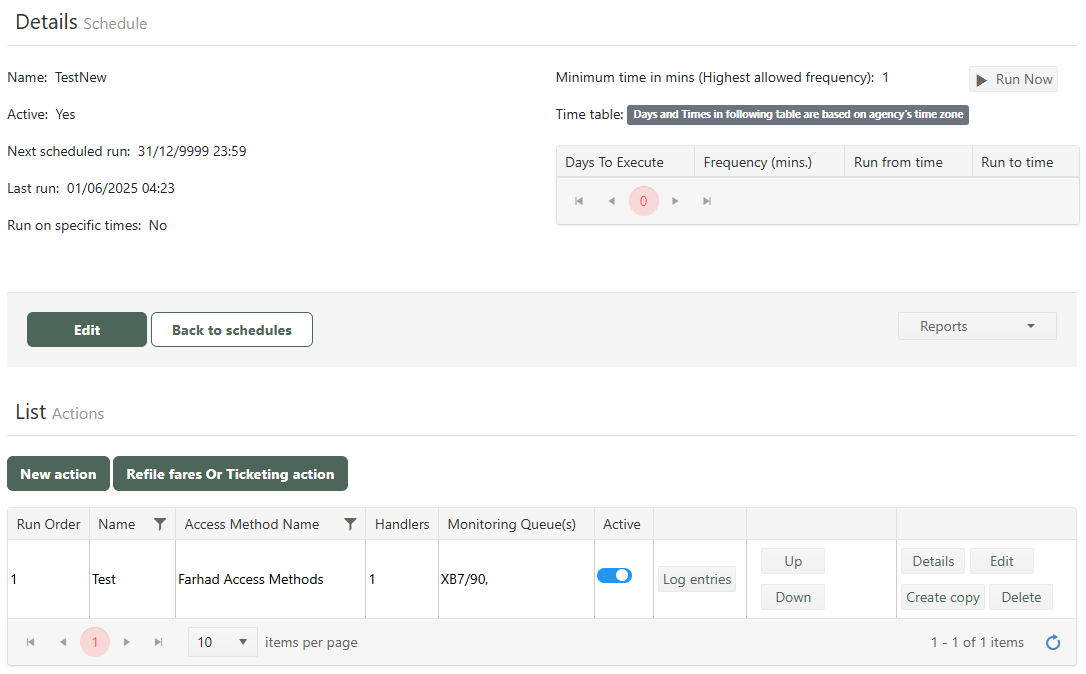
Task: Return via Back to schedules button
Action: pyautogui.click(x=232, y=330)
